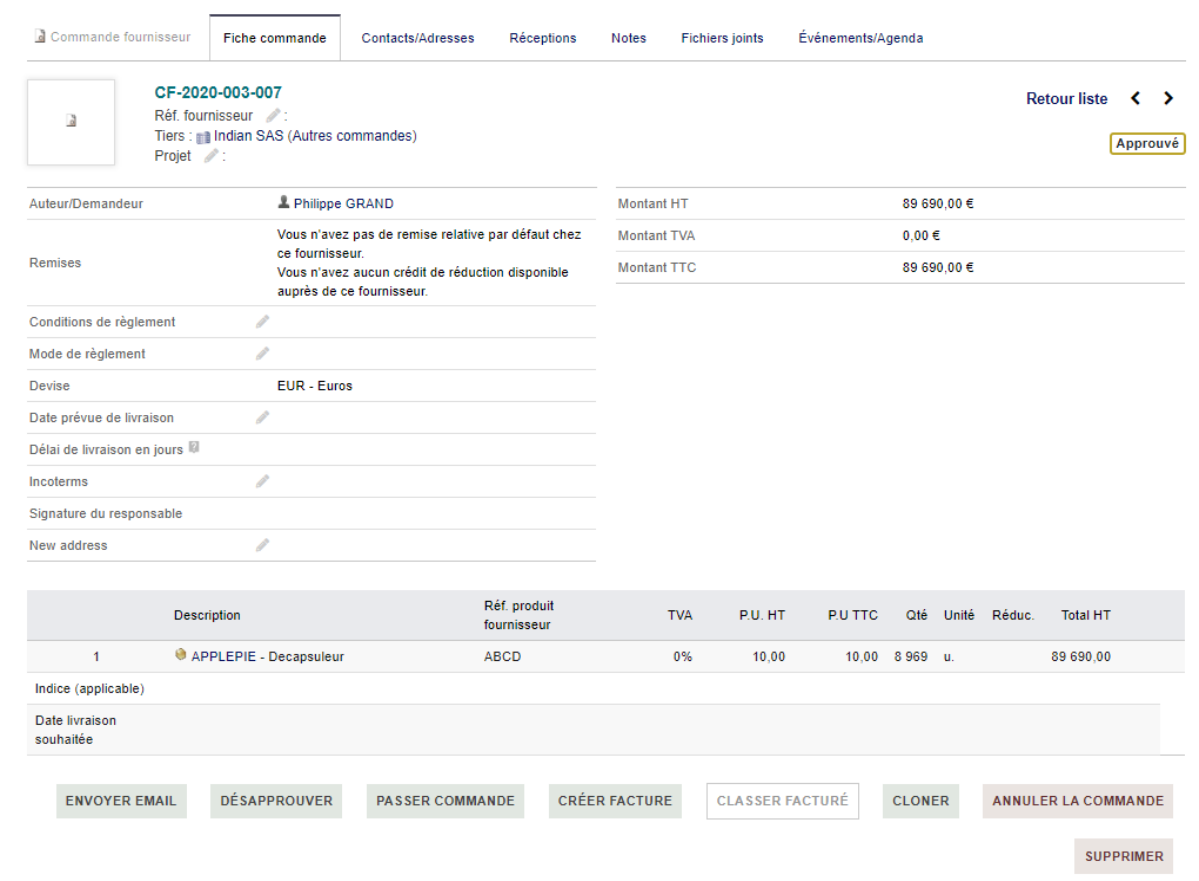Go to previous order arrow
1199x881 pixels.
[1136, 98]
